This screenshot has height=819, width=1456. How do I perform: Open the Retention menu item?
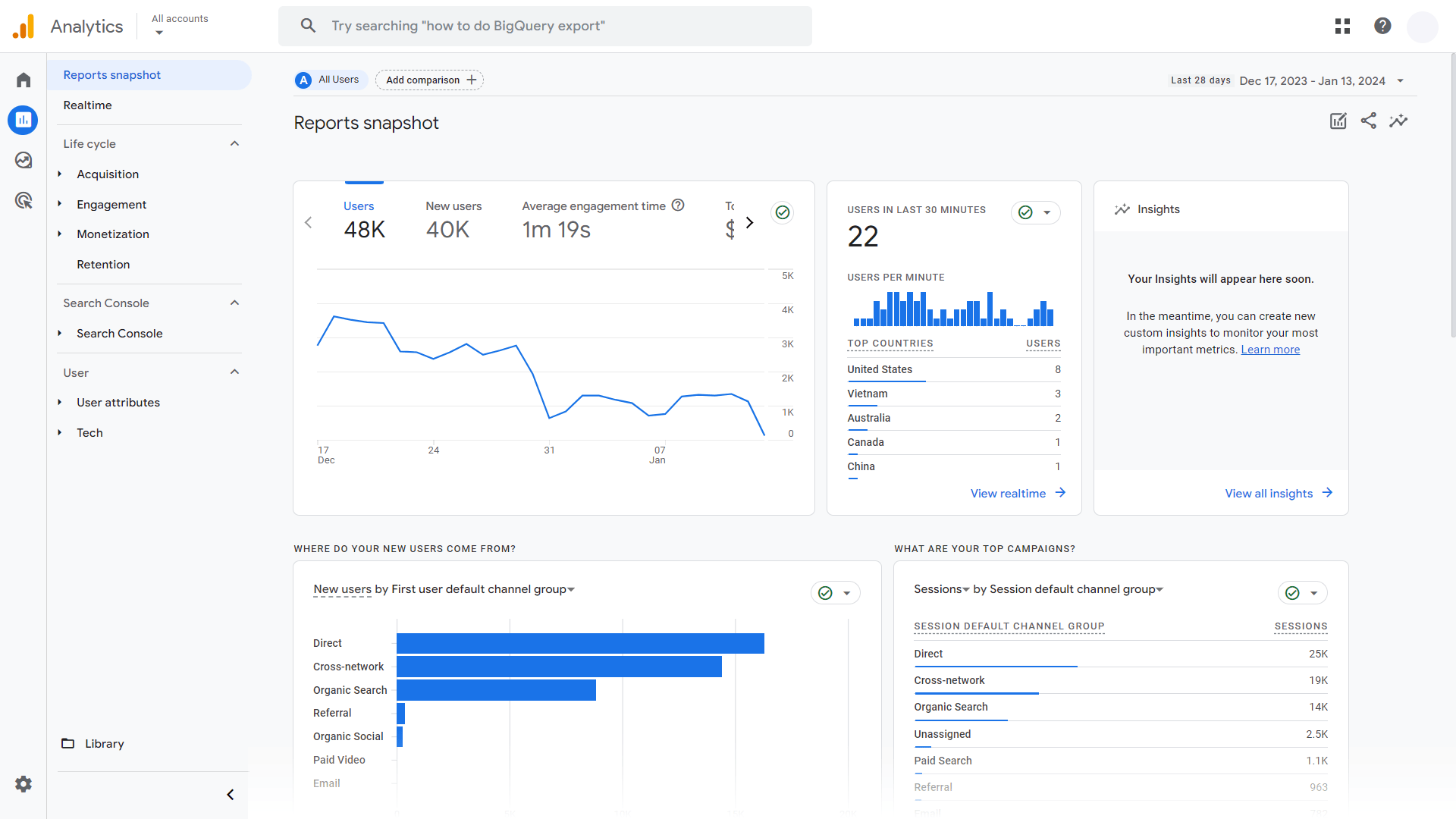(103, 264)
